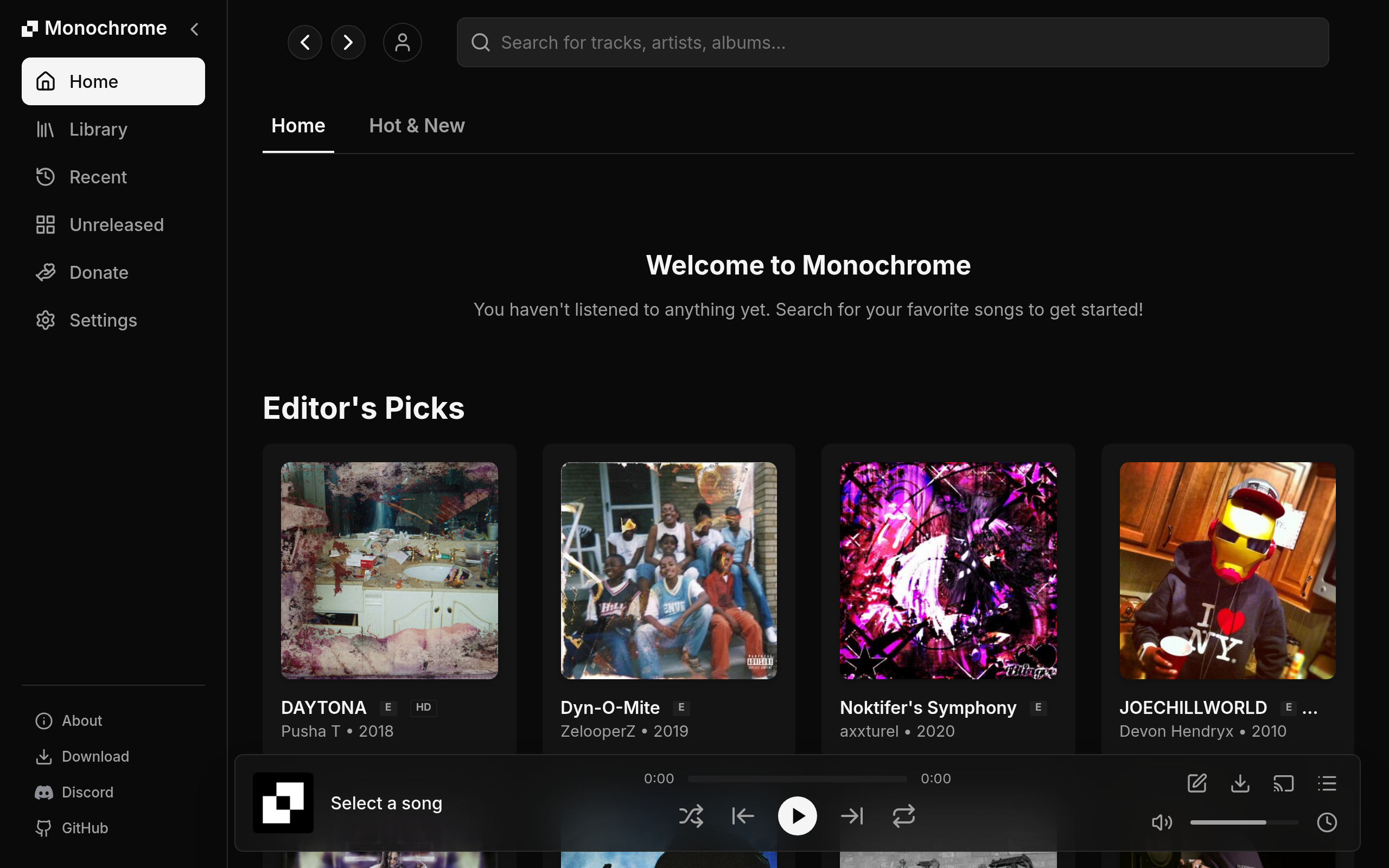Adjust the volume slider

pyautogui.click(x=1244, y=822)
